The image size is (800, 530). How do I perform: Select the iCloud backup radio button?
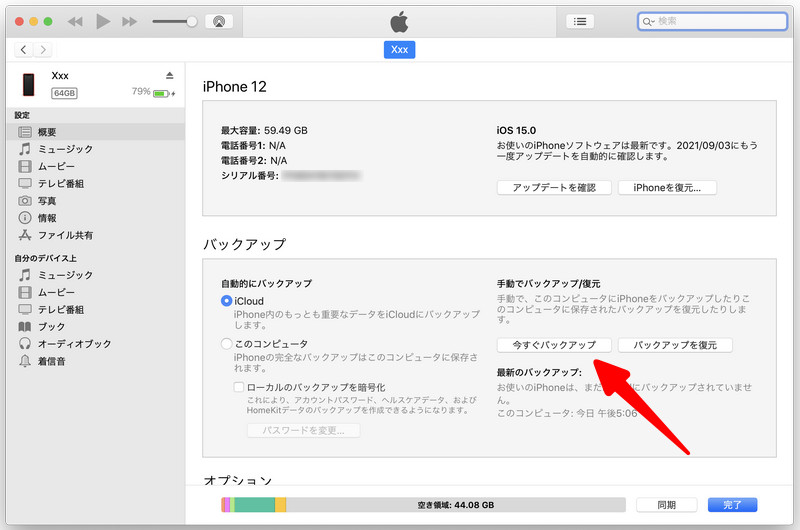(227, 301)
